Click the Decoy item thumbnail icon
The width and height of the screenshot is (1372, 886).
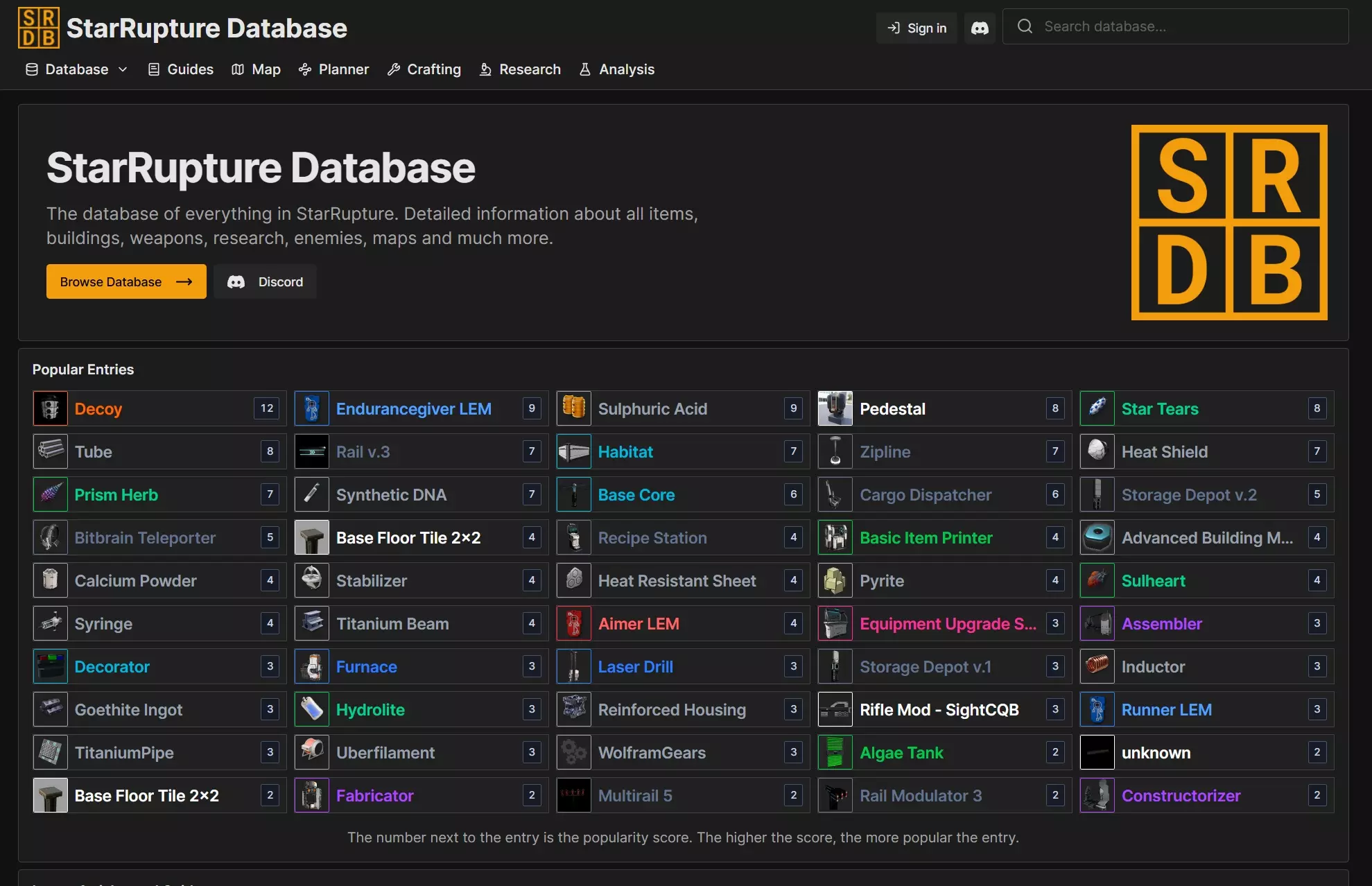click(51, 408)
